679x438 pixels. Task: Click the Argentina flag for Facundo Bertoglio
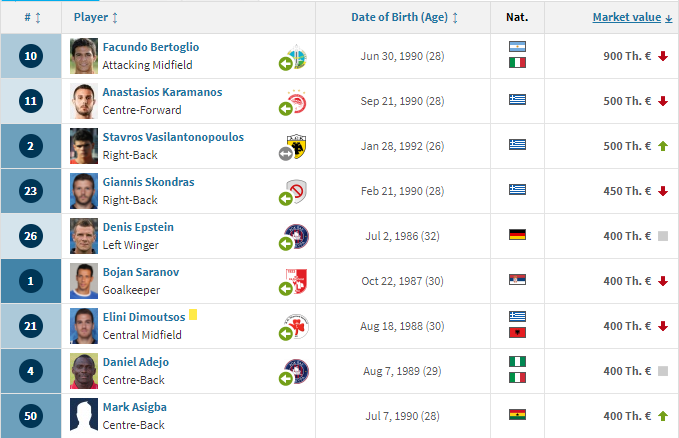tap(517, 47)
